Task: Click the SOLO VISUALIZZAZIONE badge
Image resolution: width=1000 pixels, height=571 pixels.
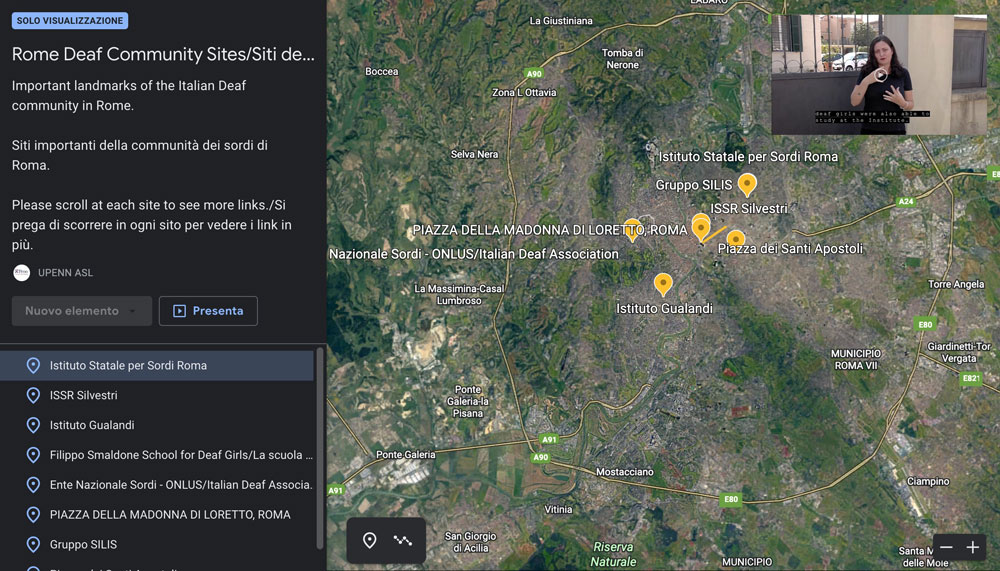Action: pos(70,21)
